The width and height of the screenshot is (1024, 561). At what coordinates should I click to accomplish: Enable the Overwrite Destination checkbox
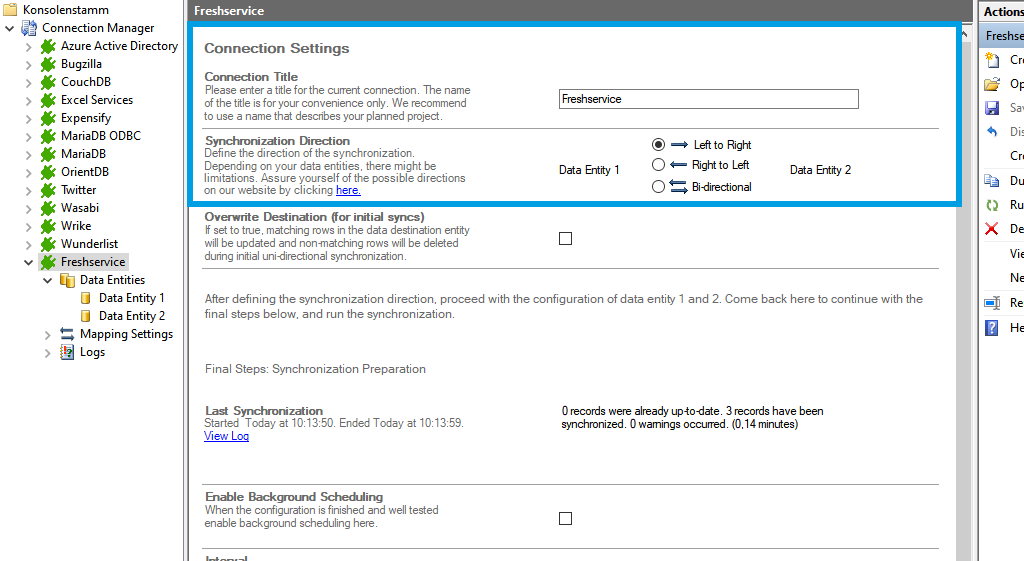coord(566,238)
